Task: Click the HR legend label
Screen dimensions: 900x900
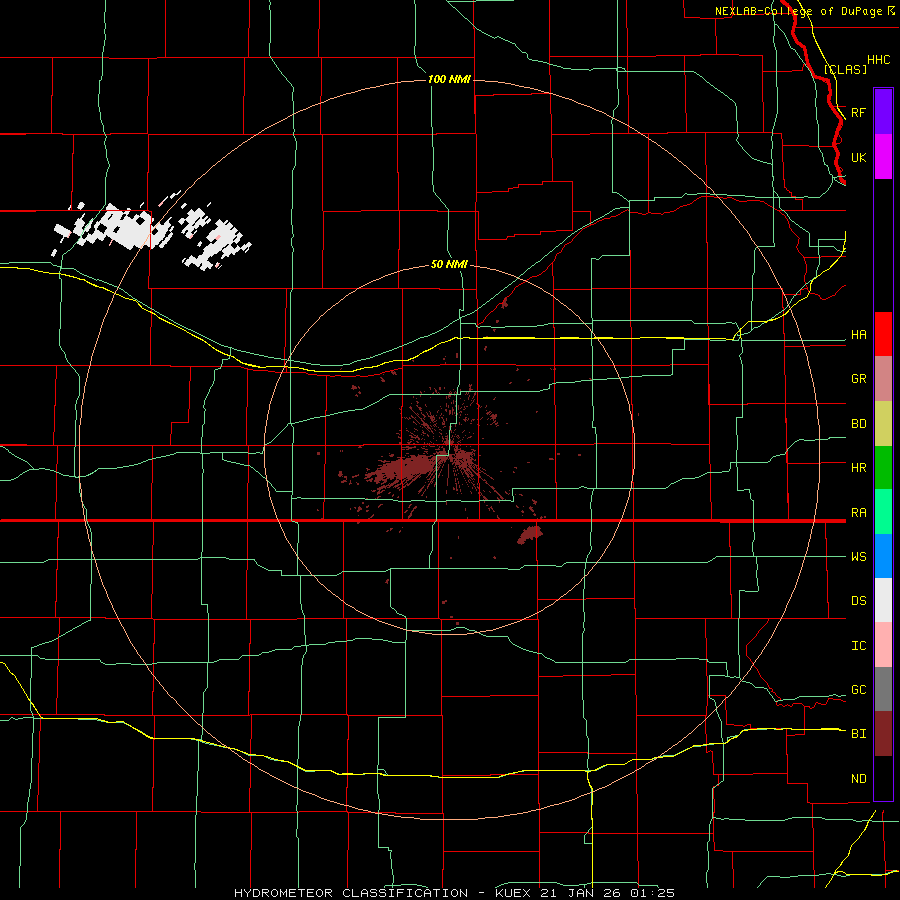Action: (x=858, y=468)
